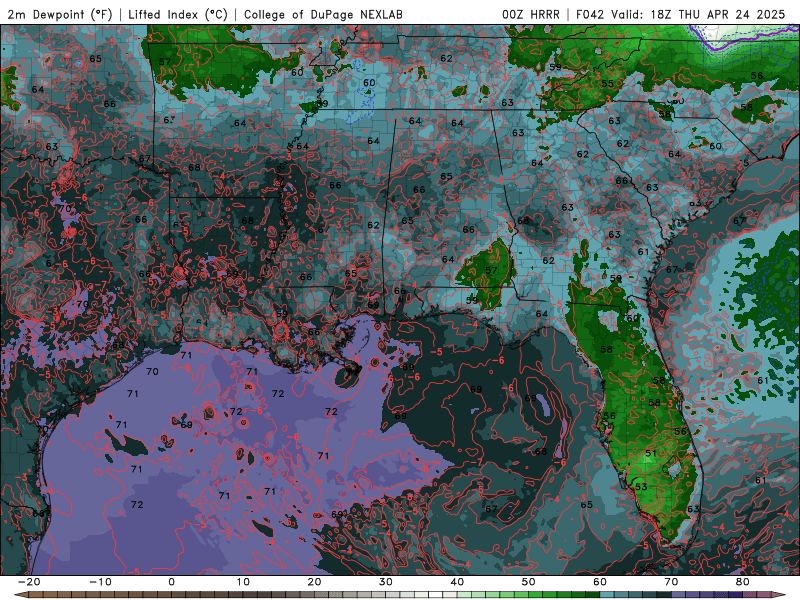Screen dimensions: 800x600
Task: Click the '-20' label on the color scale
Action: (x=29, y=582)
